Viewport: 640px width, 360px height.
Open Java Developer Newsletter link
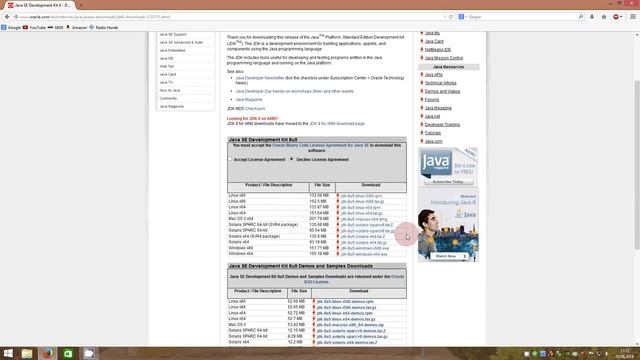(260, 78)
